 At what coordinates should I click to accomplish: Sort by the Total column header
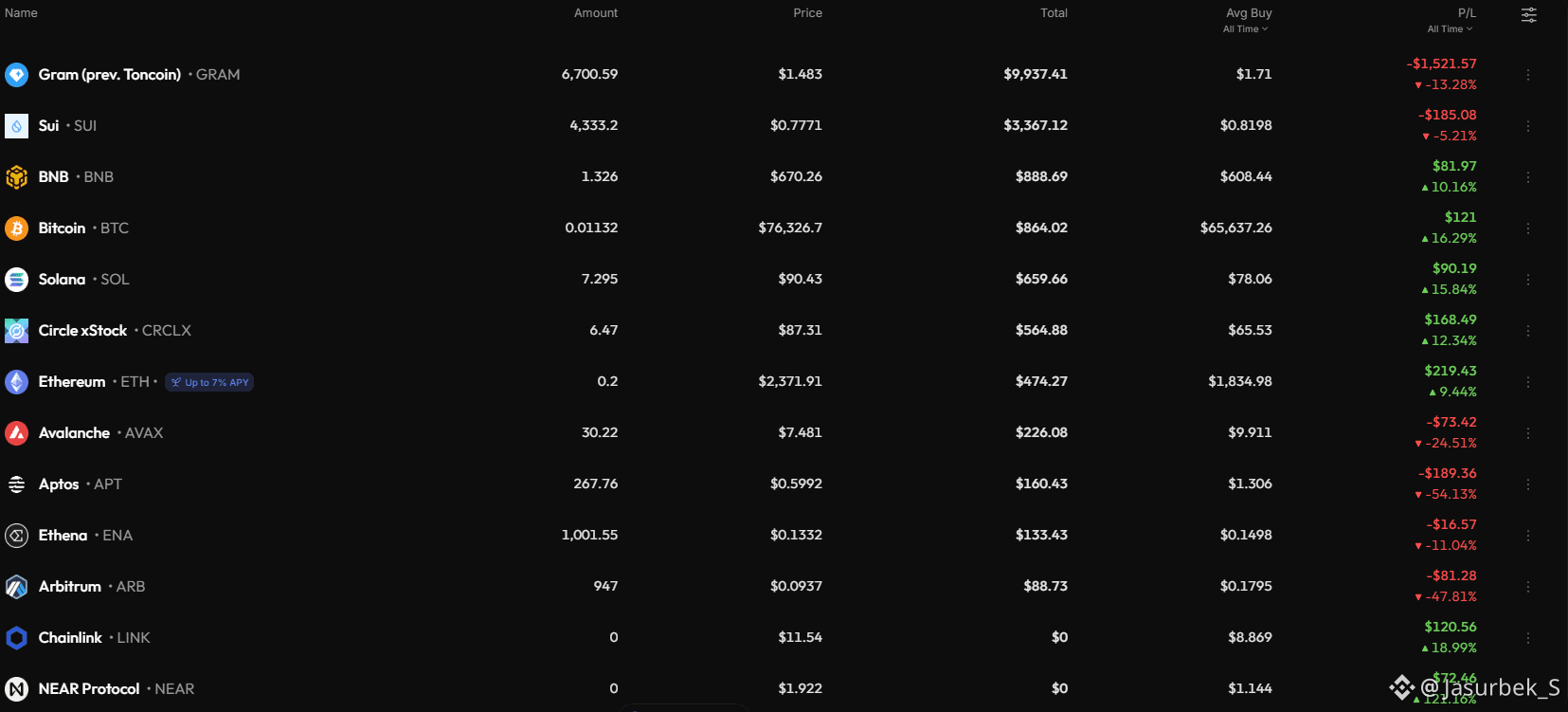[x=1054, y=13]
